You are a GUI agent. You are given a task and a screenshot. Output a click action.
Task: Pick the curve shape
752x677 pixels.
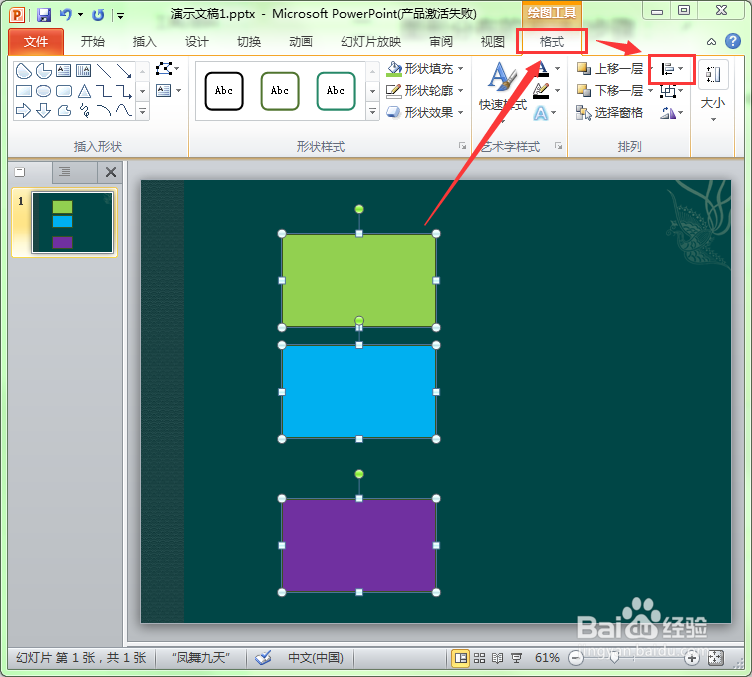124,111
